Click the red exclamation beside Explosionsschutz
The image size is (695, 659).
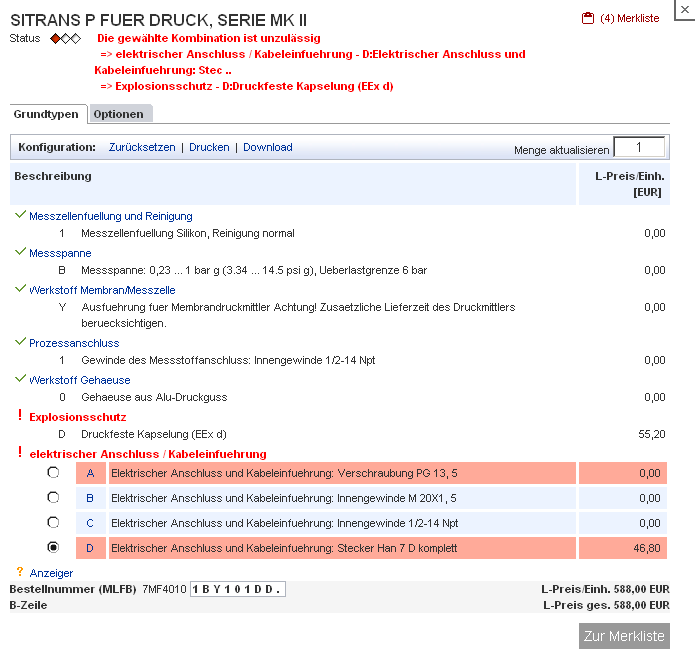(x=20, y=416)
